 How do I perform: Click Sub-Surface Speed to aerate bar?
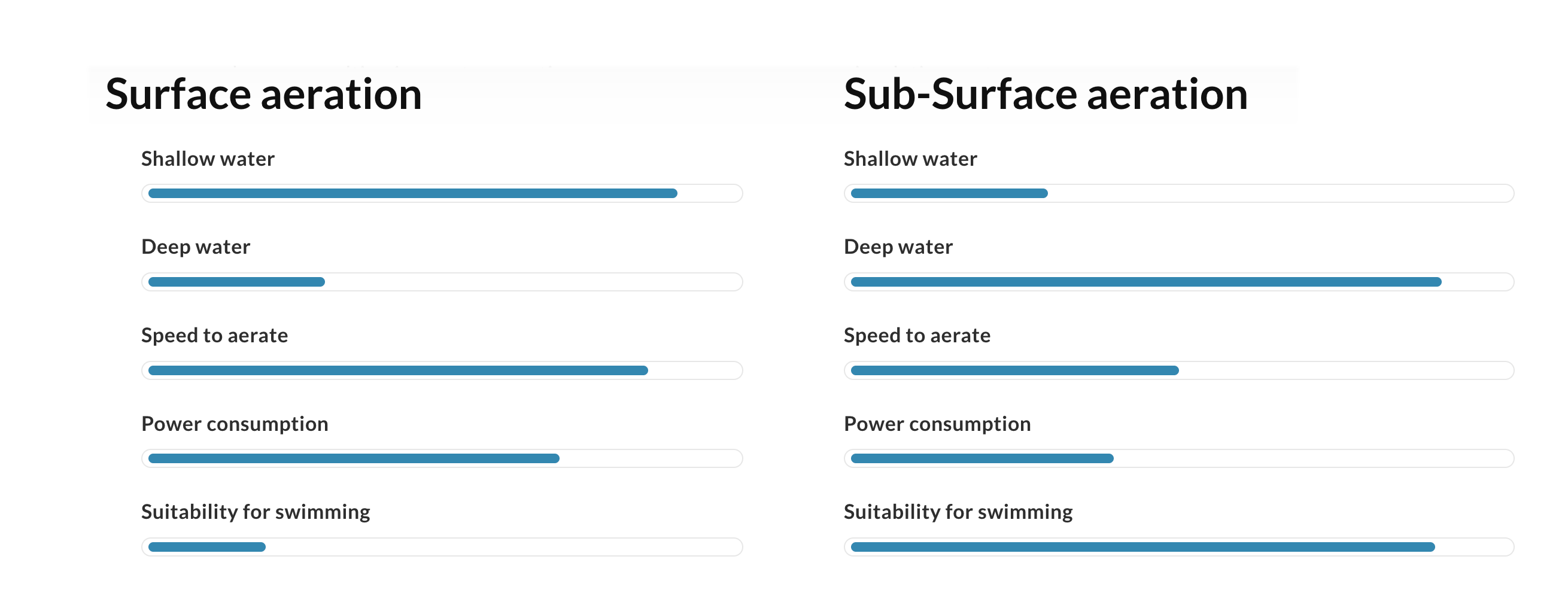point(1179,370)
